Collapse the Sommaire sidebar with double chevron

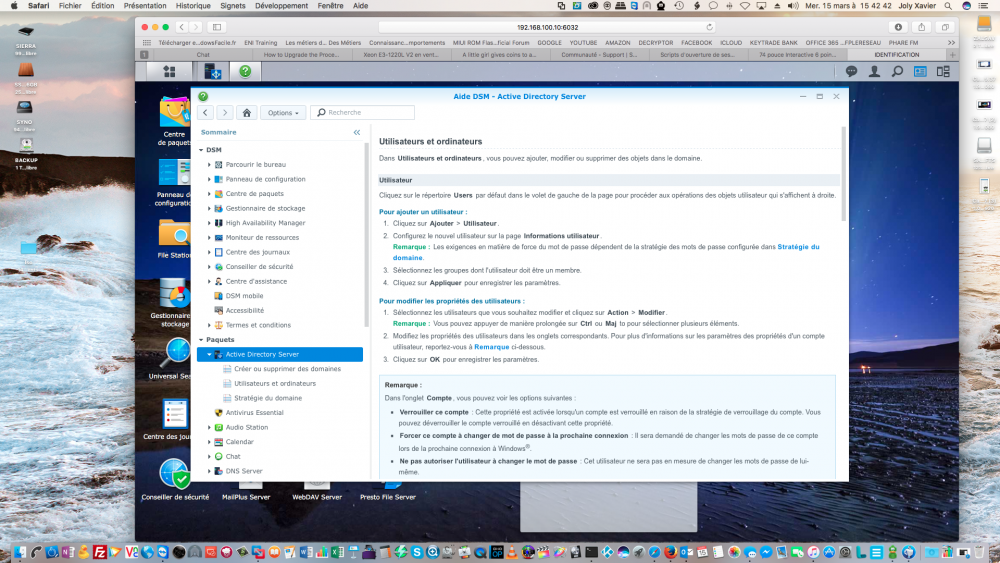point(357,133)
